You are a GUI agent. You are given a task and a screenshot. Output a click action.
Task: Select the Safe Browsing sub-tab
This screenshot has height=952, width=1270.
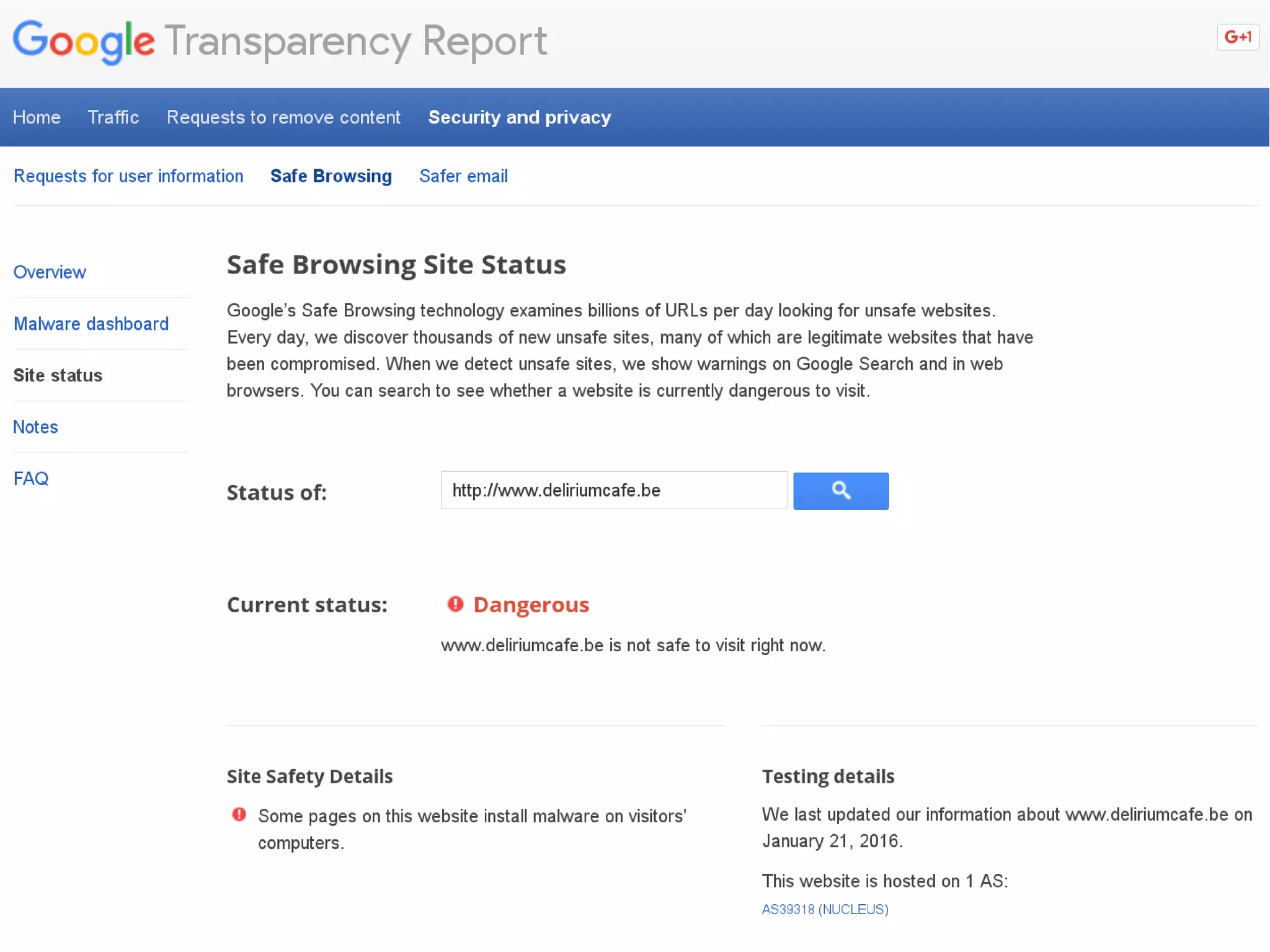pos(331,176)
